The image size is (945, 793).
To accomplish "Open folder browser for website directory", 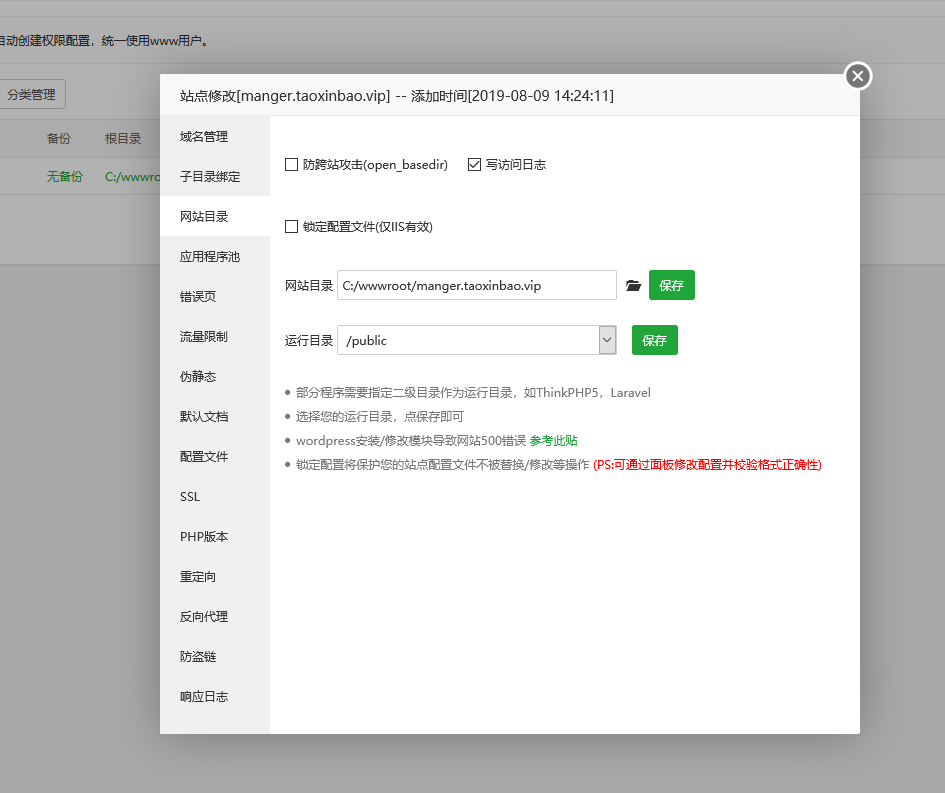I will click(633, 286).
